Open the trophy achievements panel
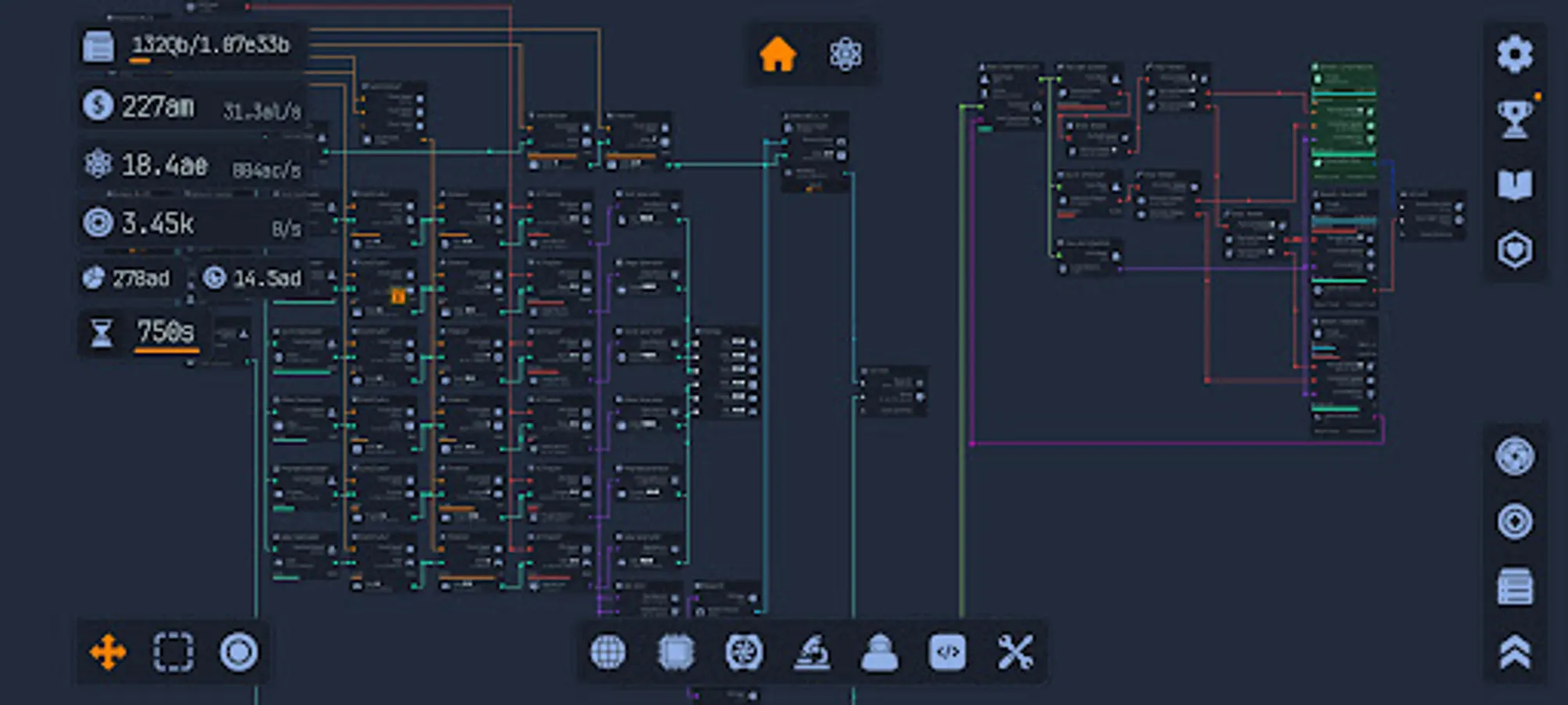 click(1515, 120)
